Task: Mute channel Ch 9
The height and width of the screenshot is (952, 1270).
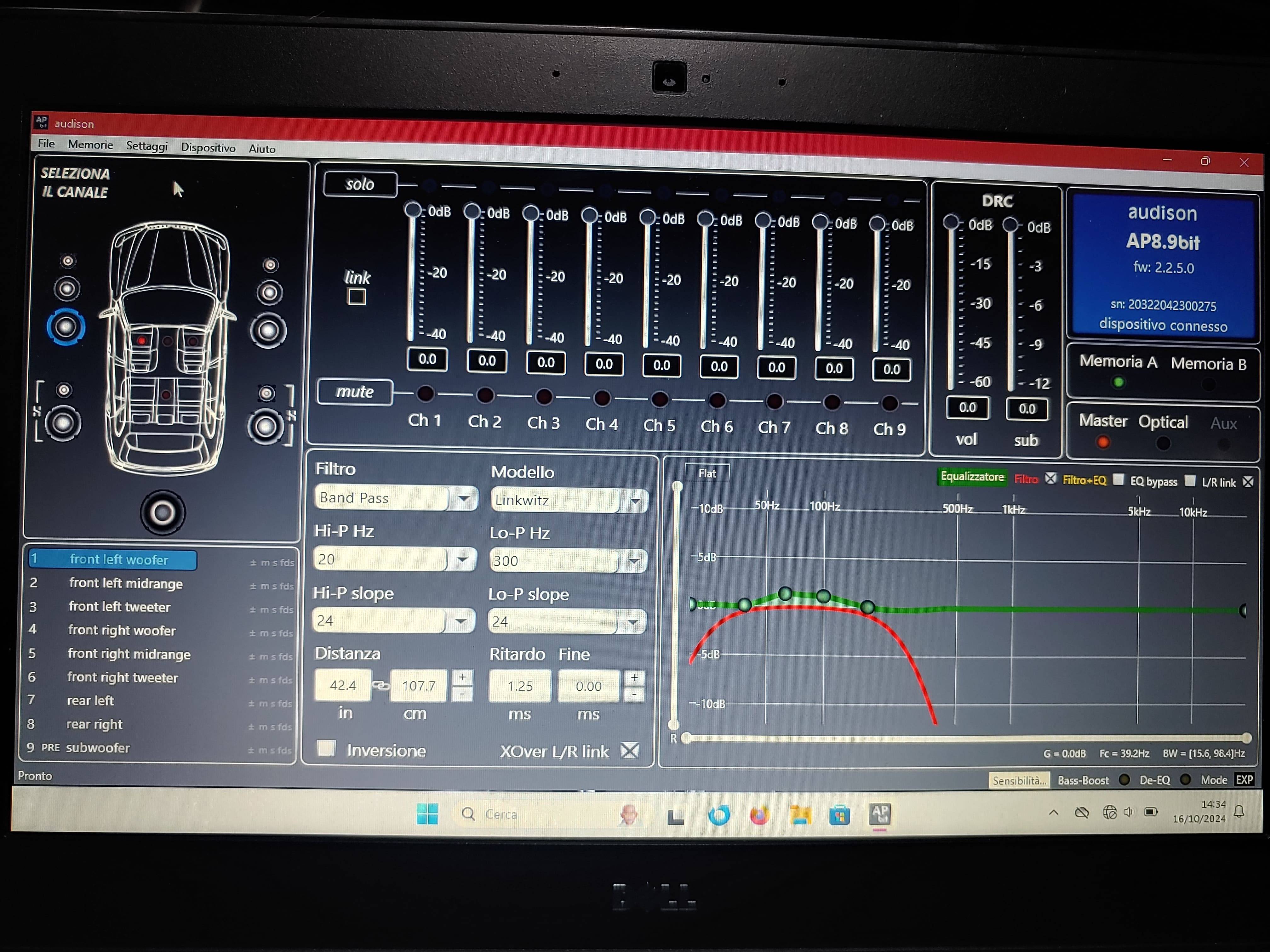Action: click(x=889, y=403)
